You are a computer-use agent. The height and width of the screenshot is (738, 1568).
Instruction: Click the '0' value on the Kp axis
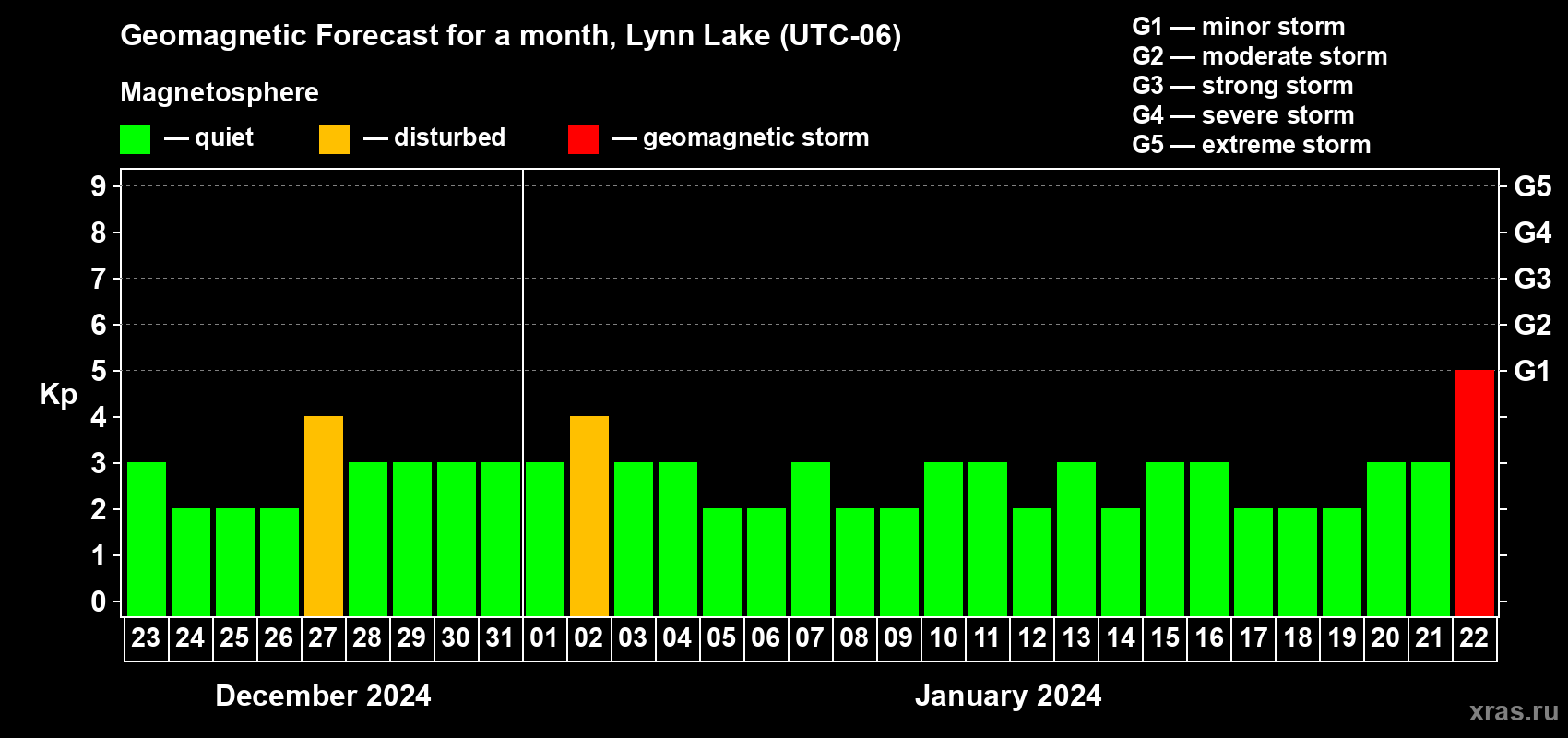[99, 601]
